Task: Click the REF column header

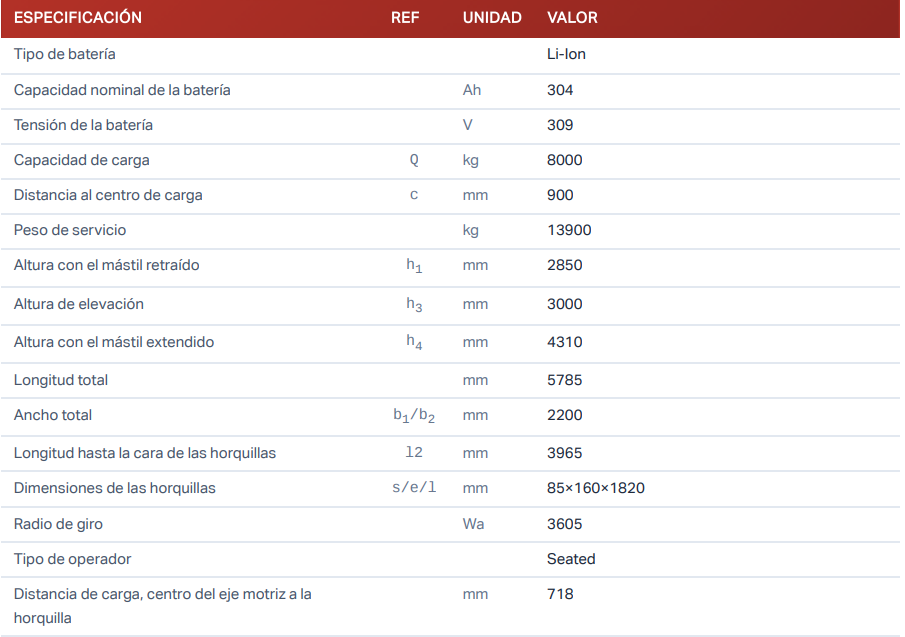Action: coord(405,18)
